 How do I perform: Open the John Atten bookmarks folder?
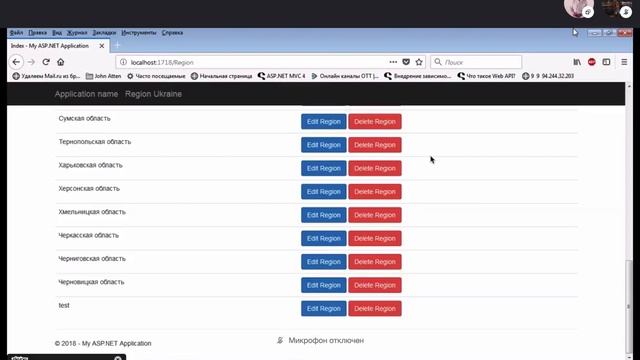(x=104, y=76)
